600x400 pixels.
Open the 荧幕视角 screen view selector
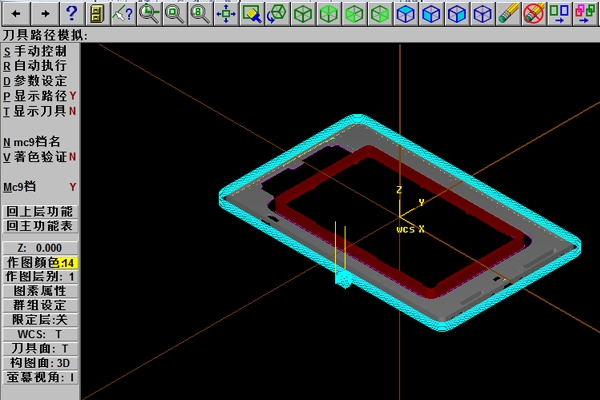click(x=39, y=377)
